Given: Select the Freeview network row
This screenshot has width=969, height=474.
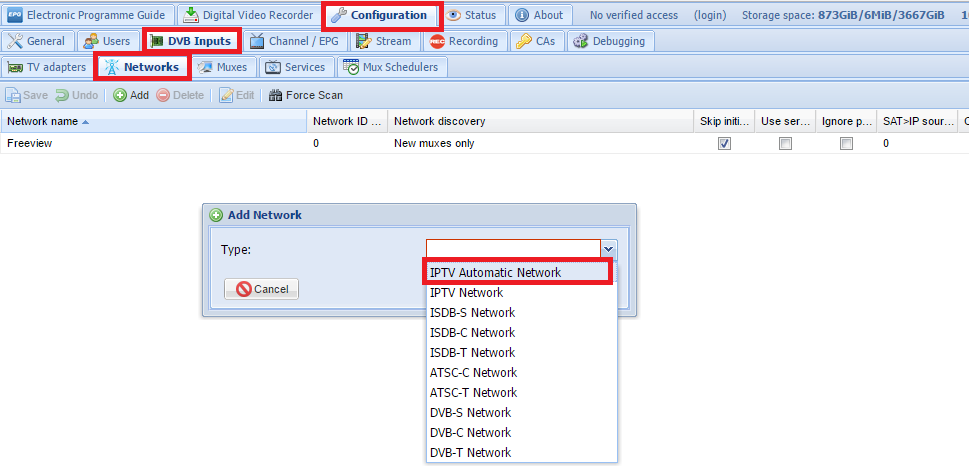Looking at the screenshot, I should [x=484, y=143].
